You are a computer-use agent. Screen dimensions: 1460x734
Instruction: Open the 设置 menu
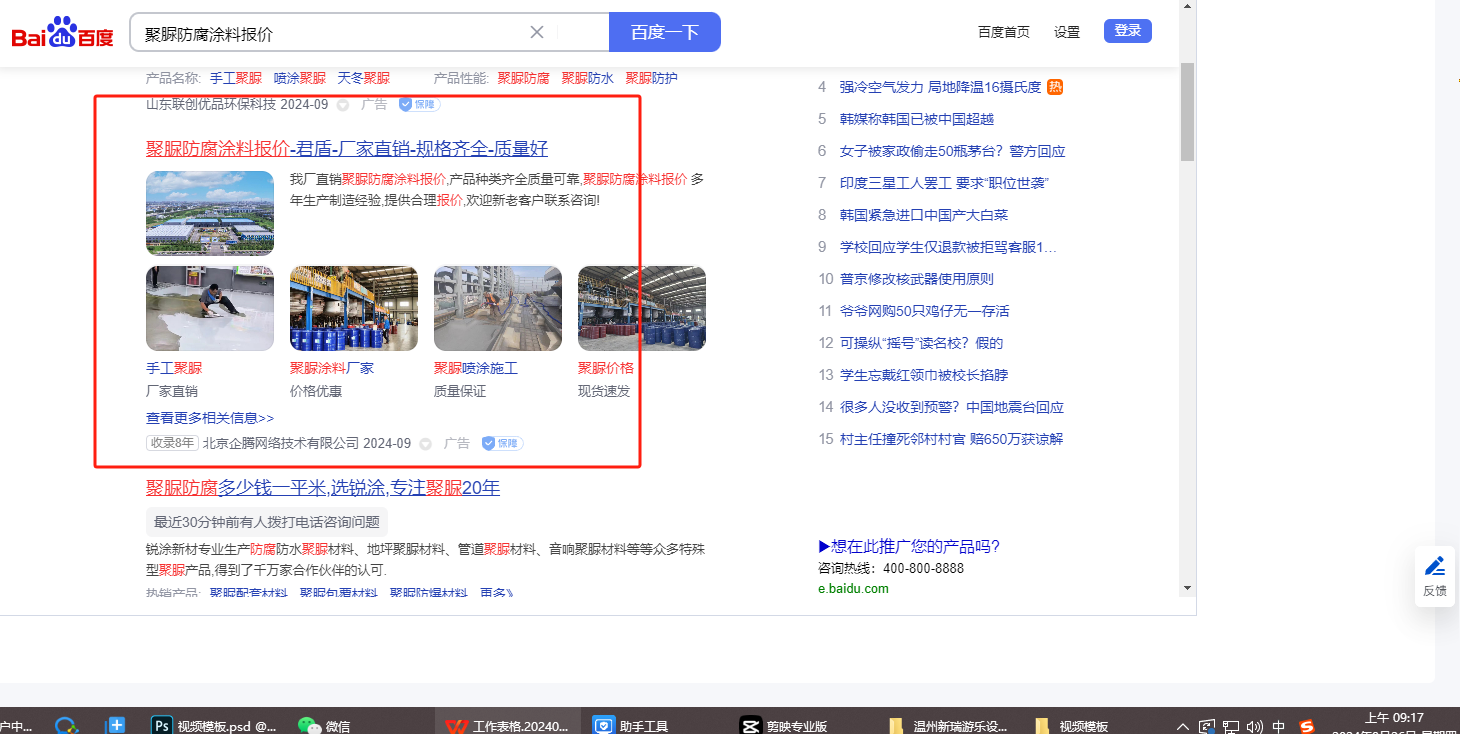pos(1067,32)
